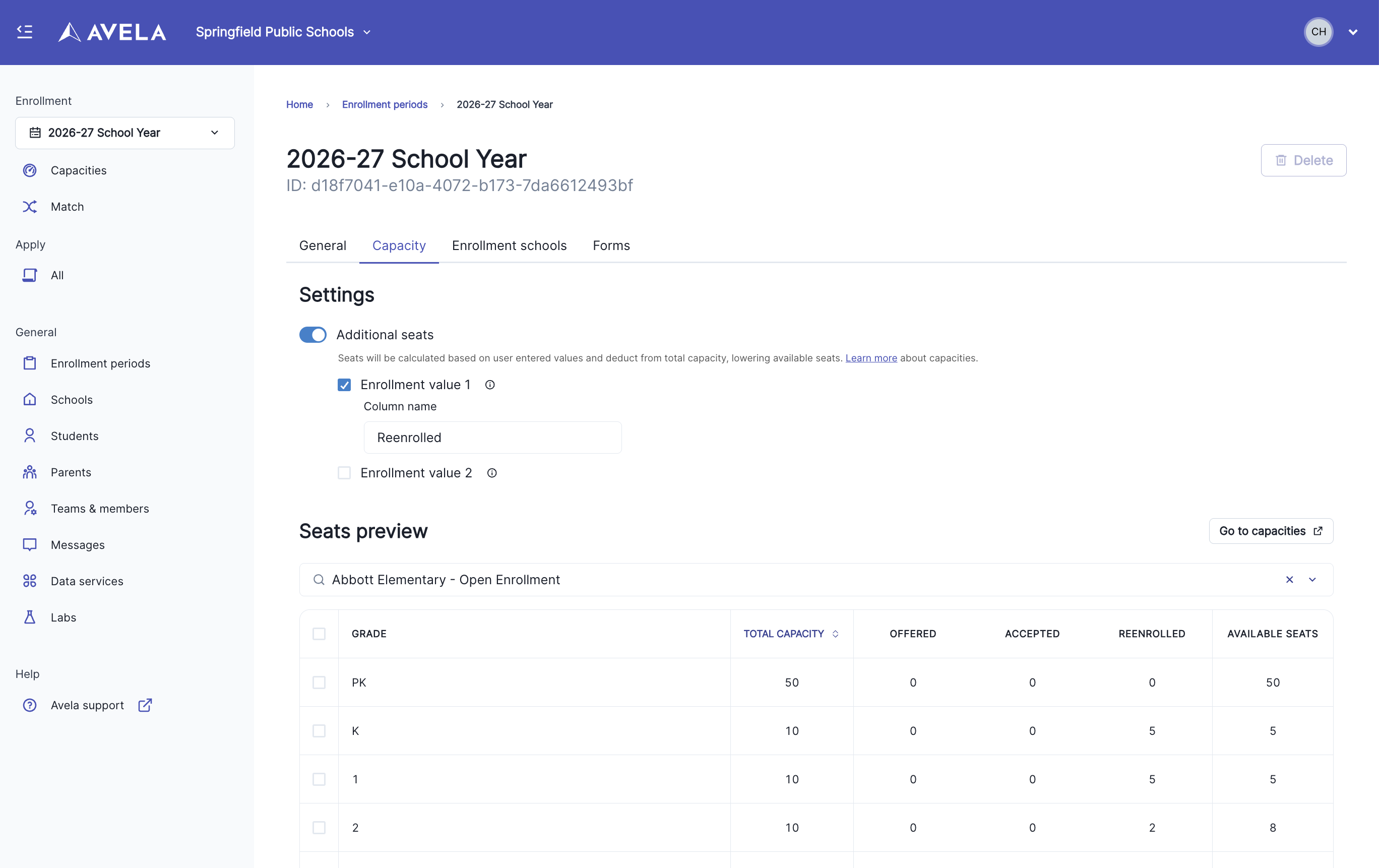Collapse the sidebar menu icon
Viewport: 1379px width, 868px height.
coord(25,31)
